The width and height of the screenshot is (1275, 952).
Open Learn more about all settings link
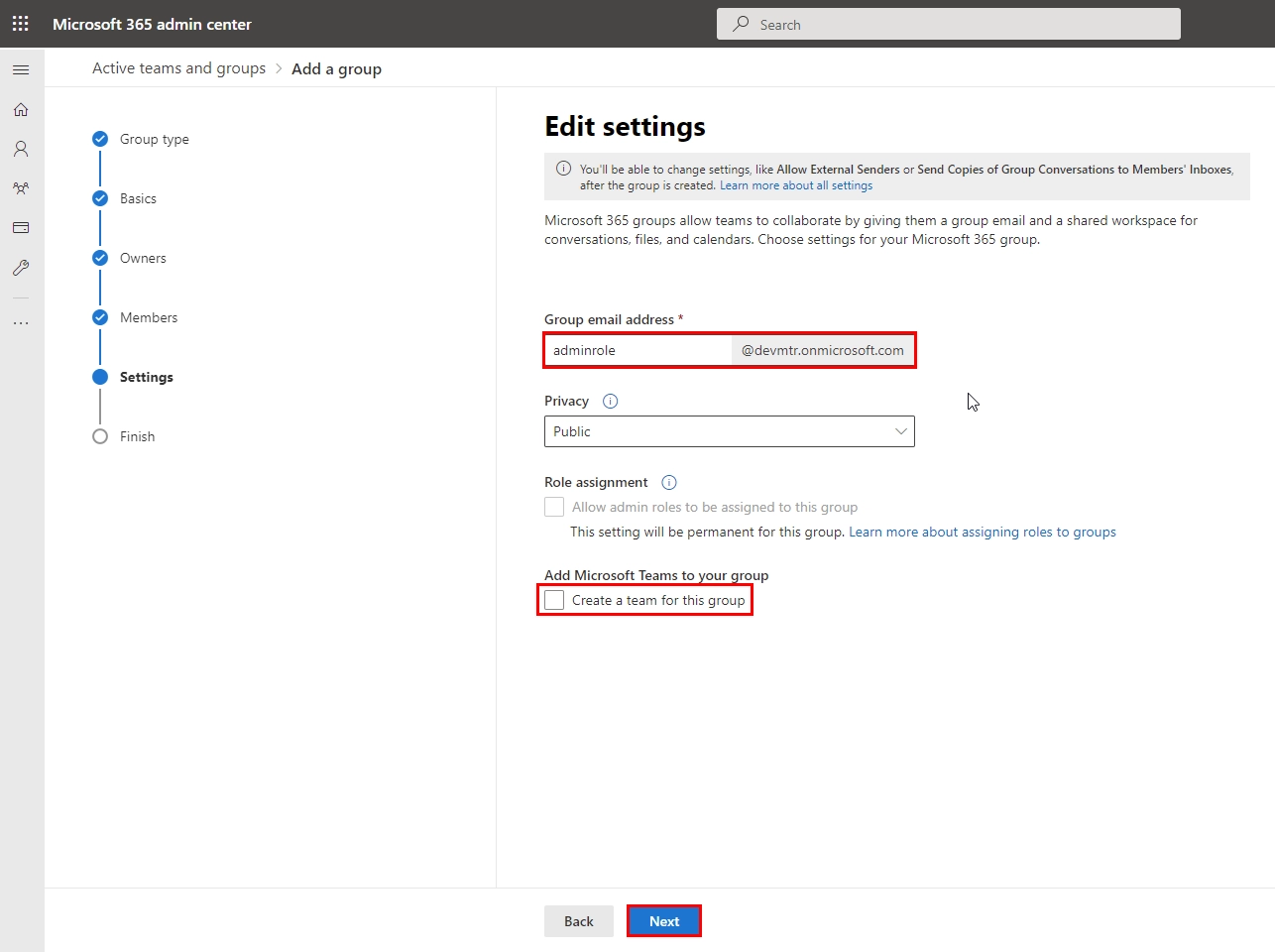click(x=796, y=185)
